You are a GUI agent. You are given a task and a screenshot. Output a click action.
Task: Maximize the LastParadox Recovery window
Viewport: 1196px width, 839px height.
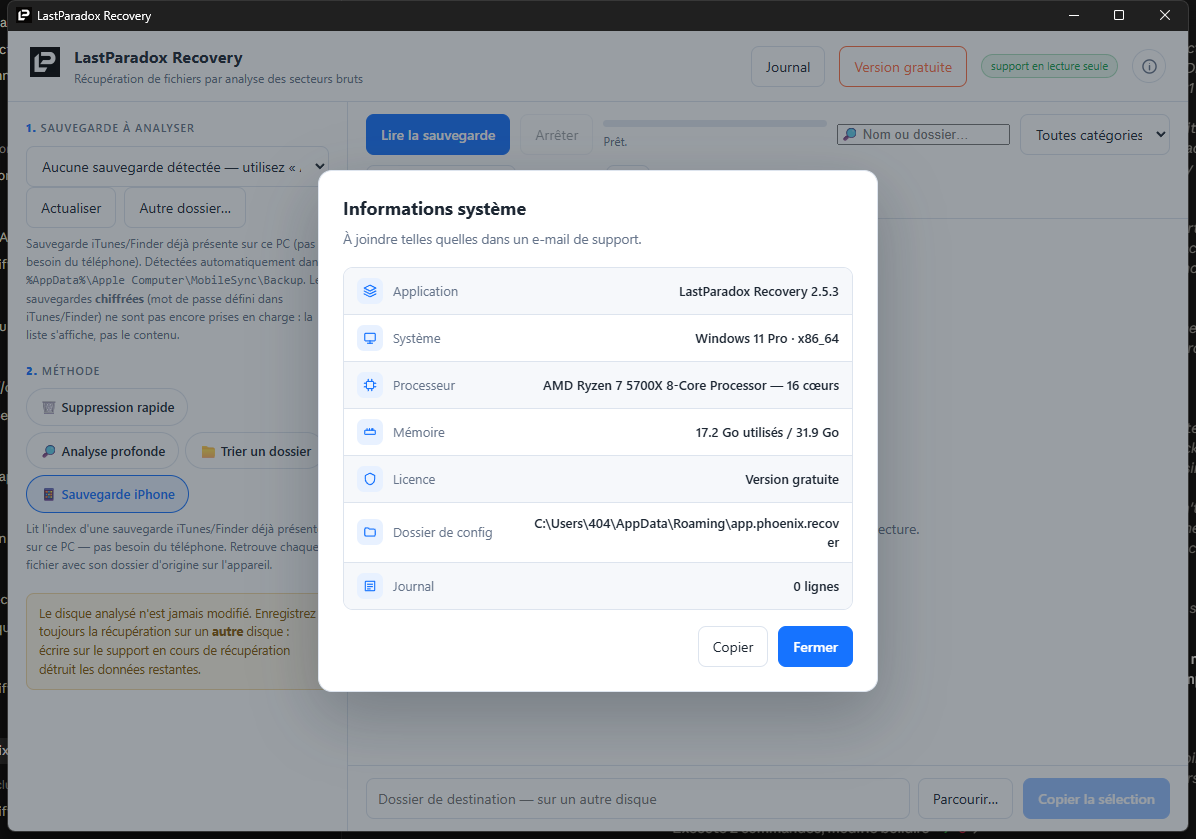tap(1119, 15)
